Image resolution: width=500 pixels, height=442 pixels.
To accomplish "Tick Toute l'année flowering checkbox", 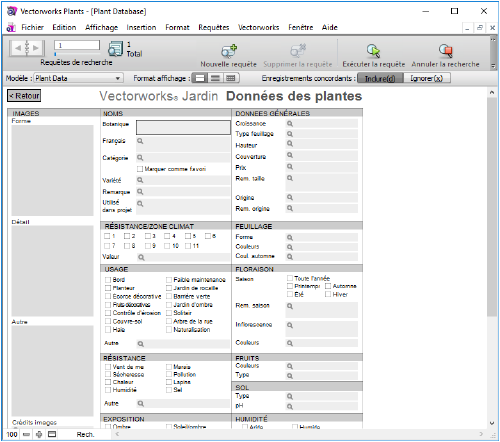I will pos(290,278).
